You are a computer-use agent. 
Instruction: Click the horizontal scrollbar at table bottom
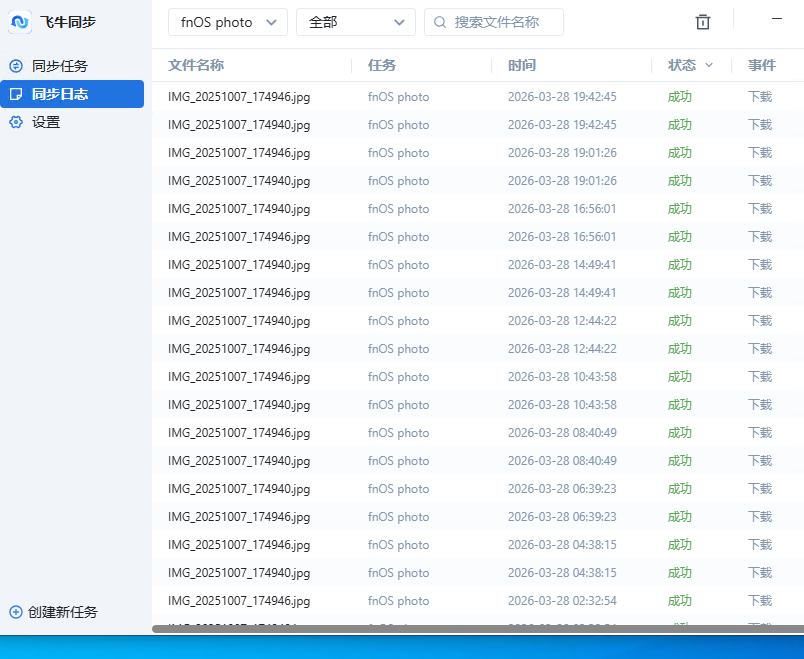coord(478,629)
